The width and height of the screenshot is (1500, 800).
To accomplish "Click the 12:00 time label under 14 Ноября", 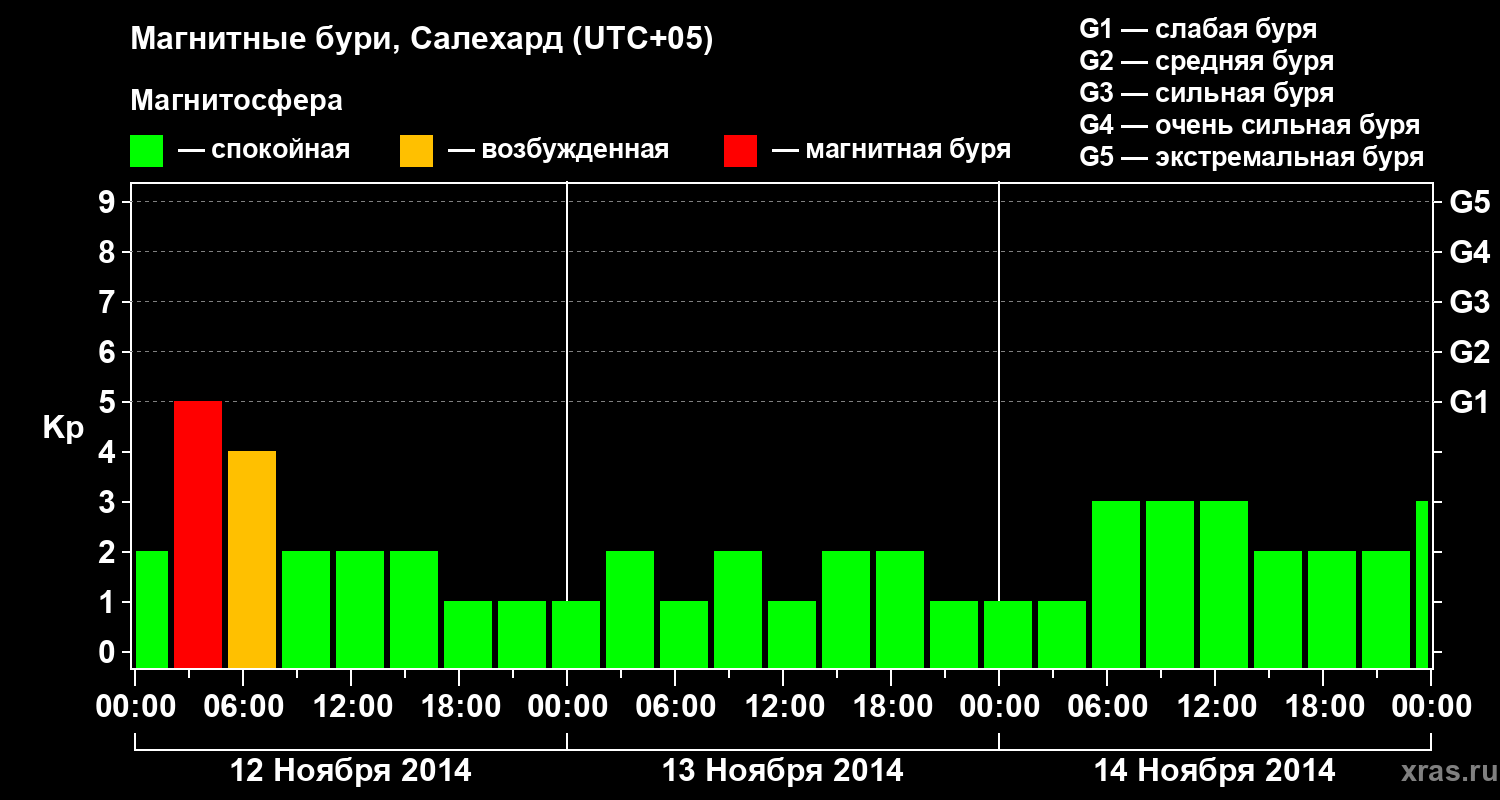I will (1215, 706).
